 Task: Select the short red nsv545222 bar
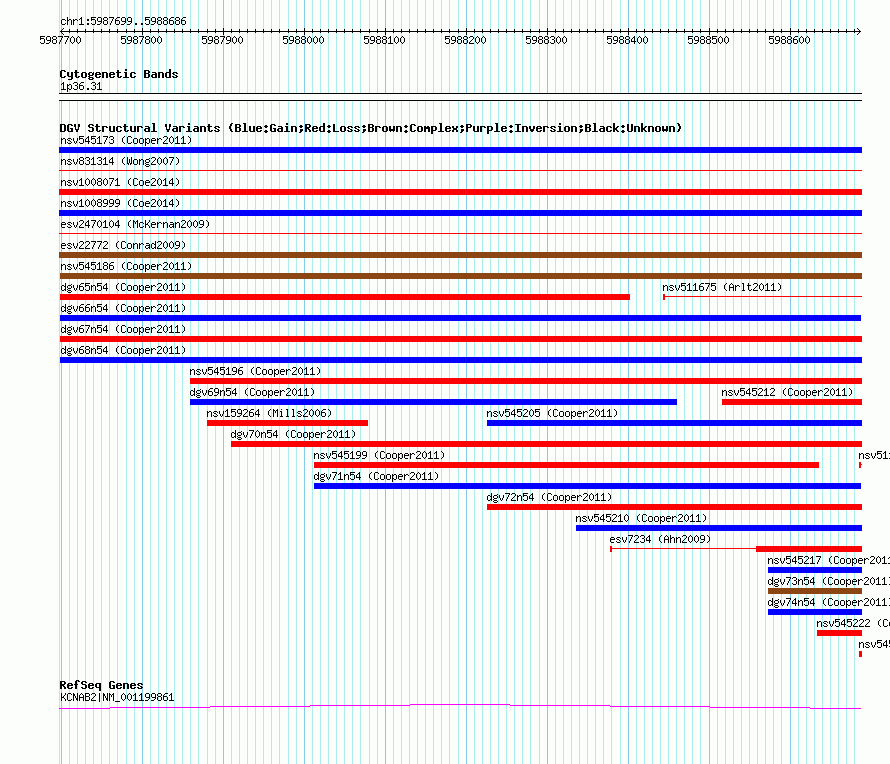point(839,633)
